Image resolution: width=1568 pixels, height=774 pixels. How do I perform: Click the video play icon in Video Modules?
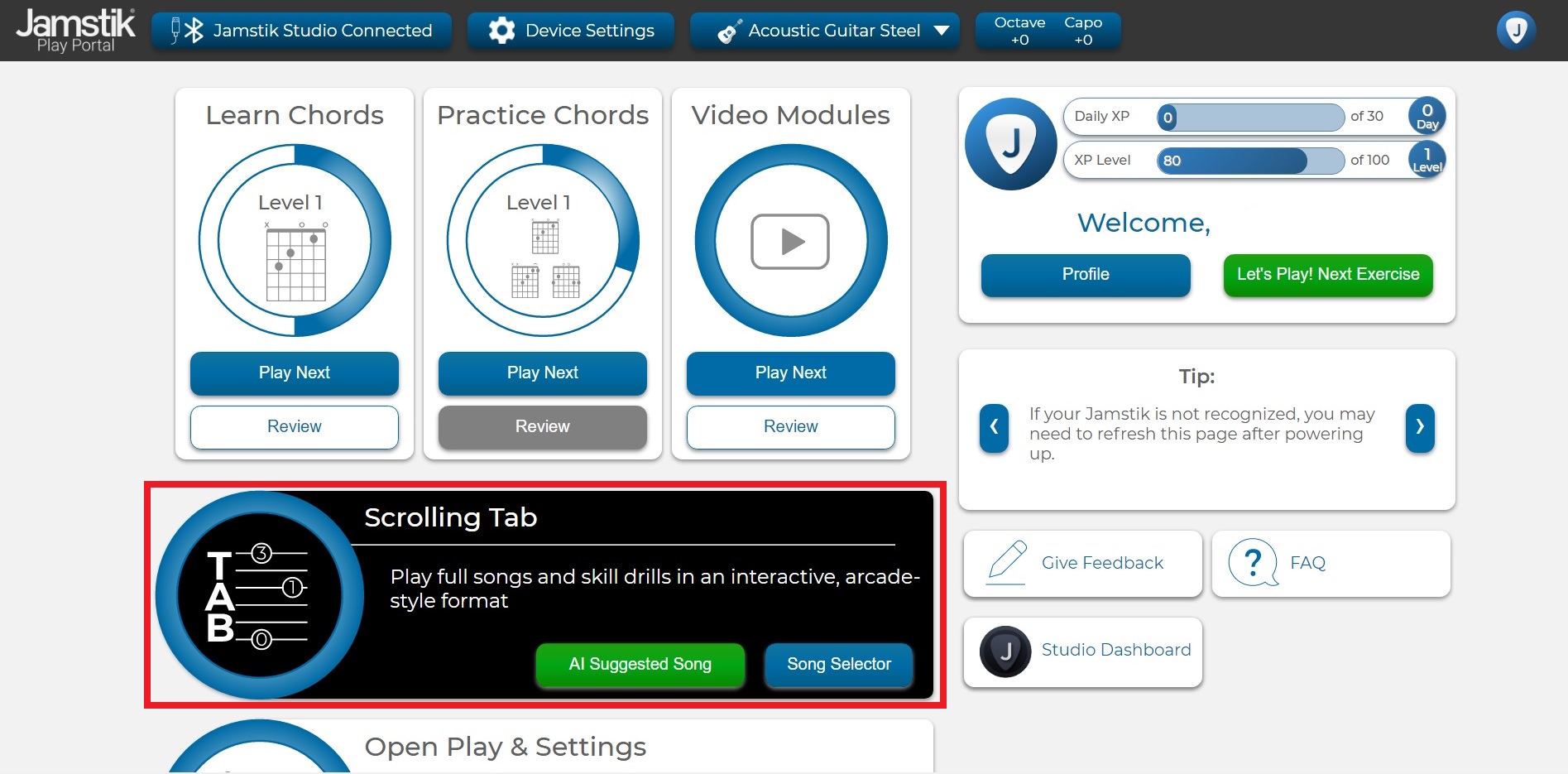pyautogui.click(x=790, y=242)
